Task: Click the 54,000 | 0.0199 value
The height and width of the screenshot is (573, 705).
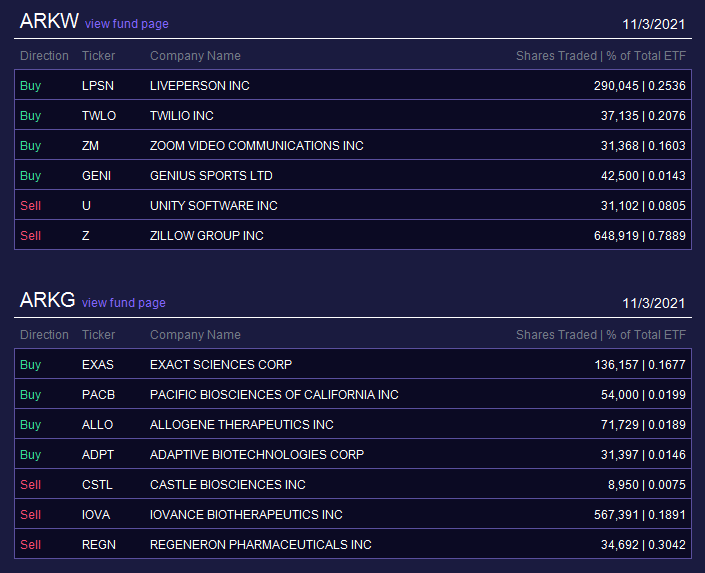Action: coord(643,394)
